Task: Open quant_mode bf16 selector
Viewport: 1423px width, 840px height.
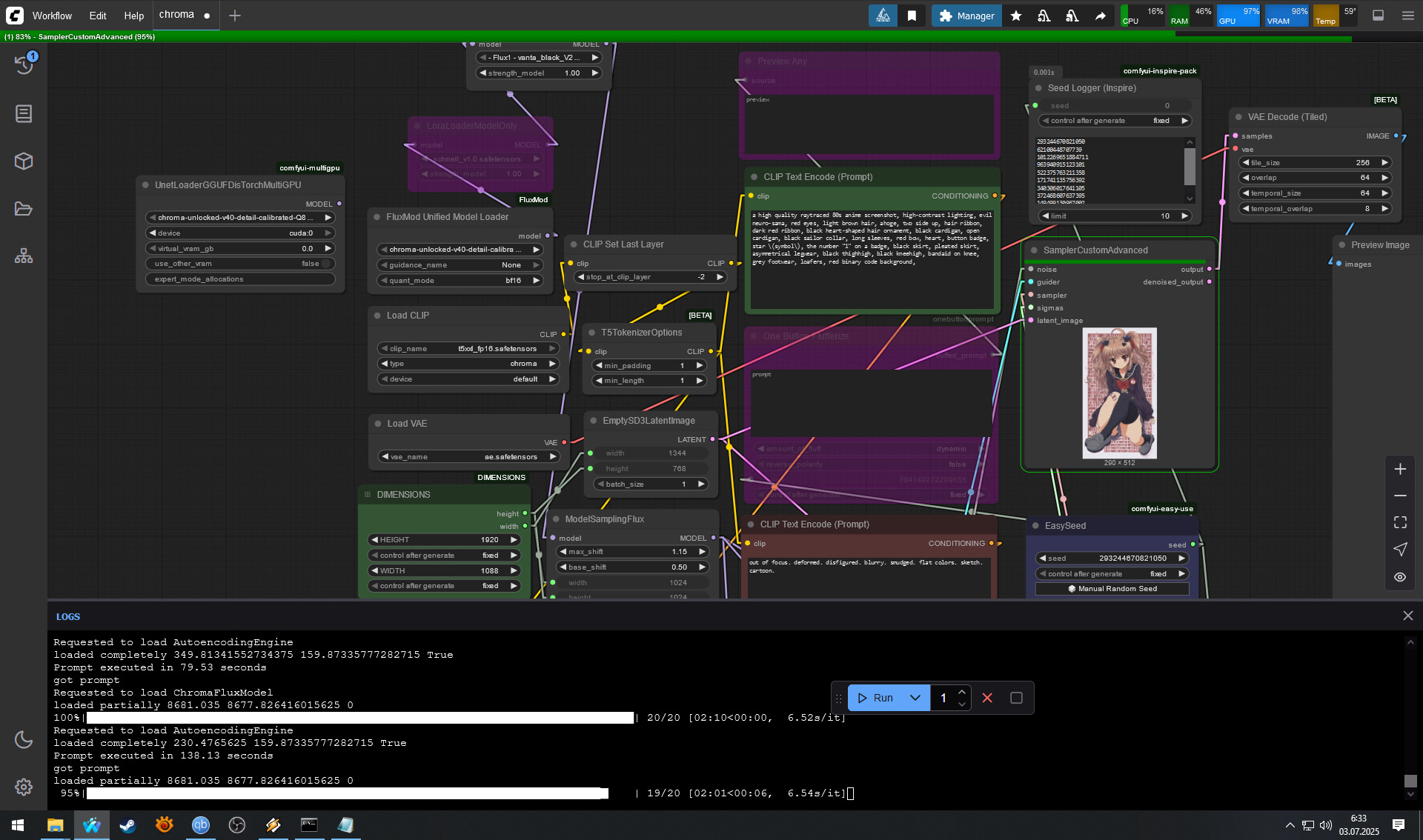Action: pos(460,281)
